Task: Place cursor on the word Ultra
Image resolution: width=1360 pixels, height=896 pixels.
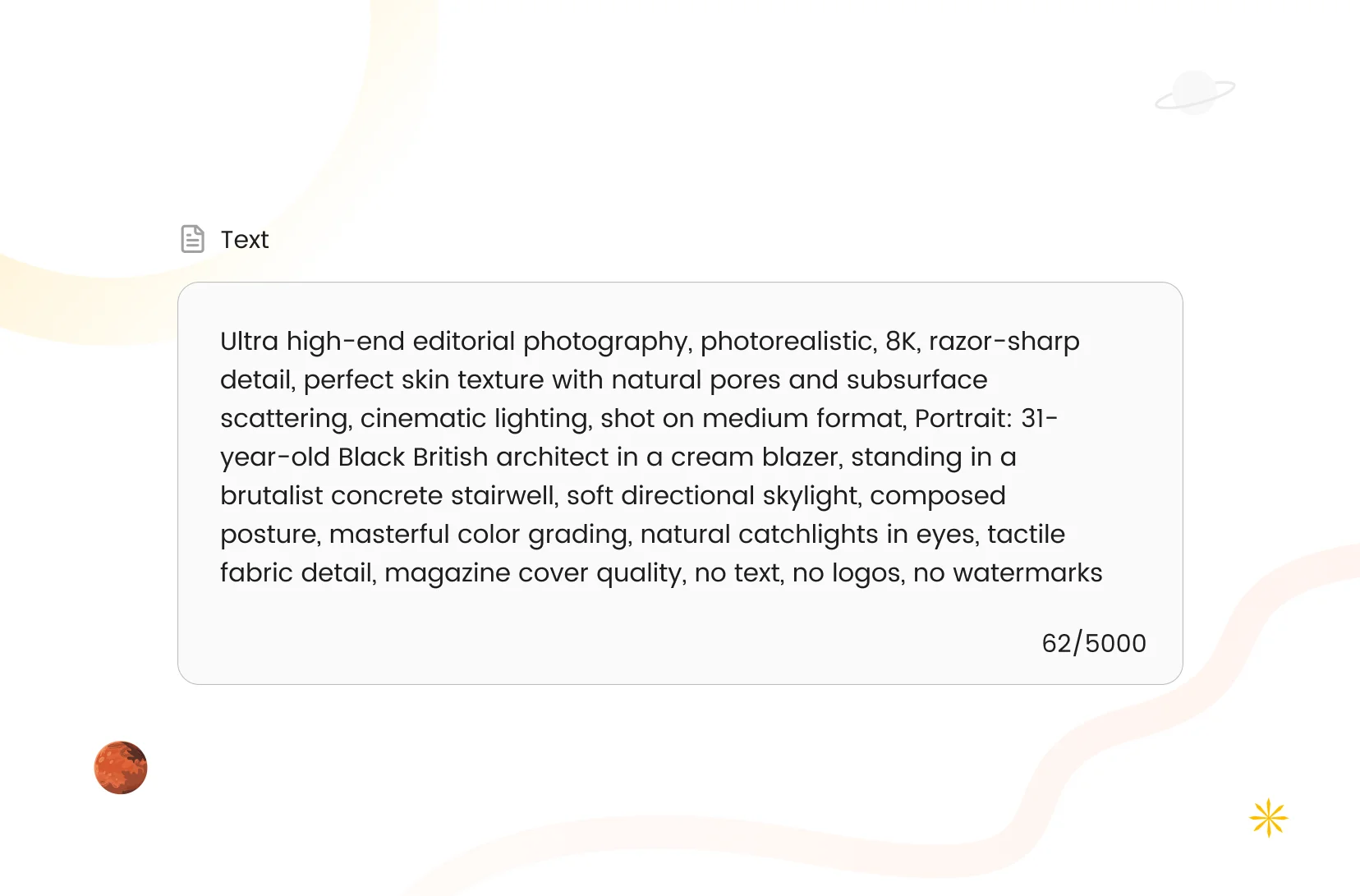Action: [250, 341]
